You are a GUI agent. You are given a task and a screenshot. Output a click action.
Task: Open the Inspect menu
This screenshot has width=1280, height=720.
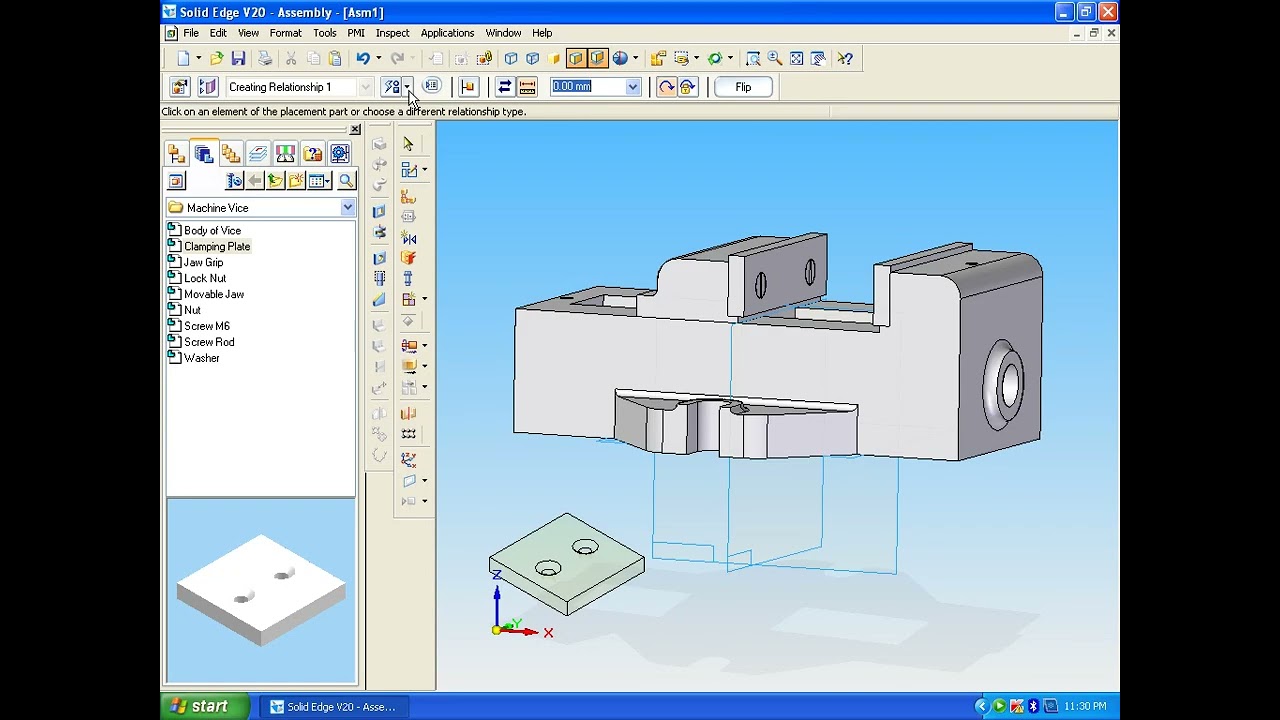(392, 33)
